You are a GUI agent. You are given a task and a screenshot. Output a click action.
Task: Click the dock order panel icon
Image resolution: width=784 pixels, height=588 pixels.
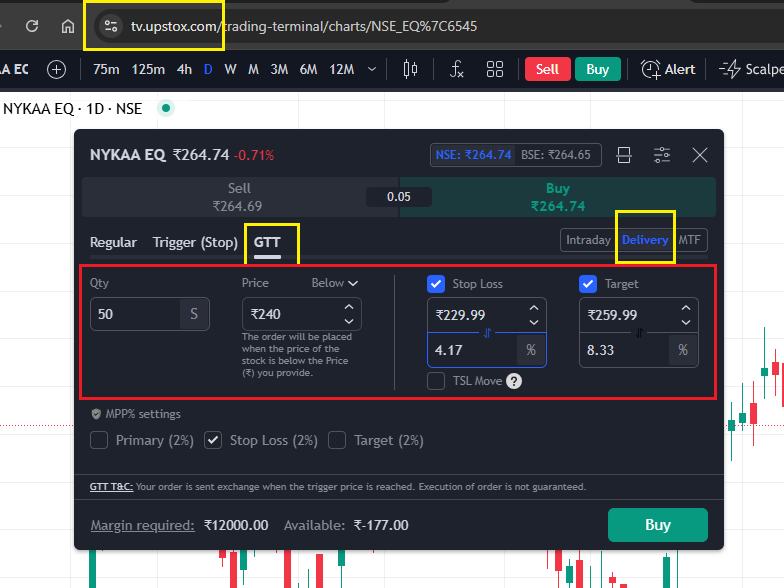624,155
